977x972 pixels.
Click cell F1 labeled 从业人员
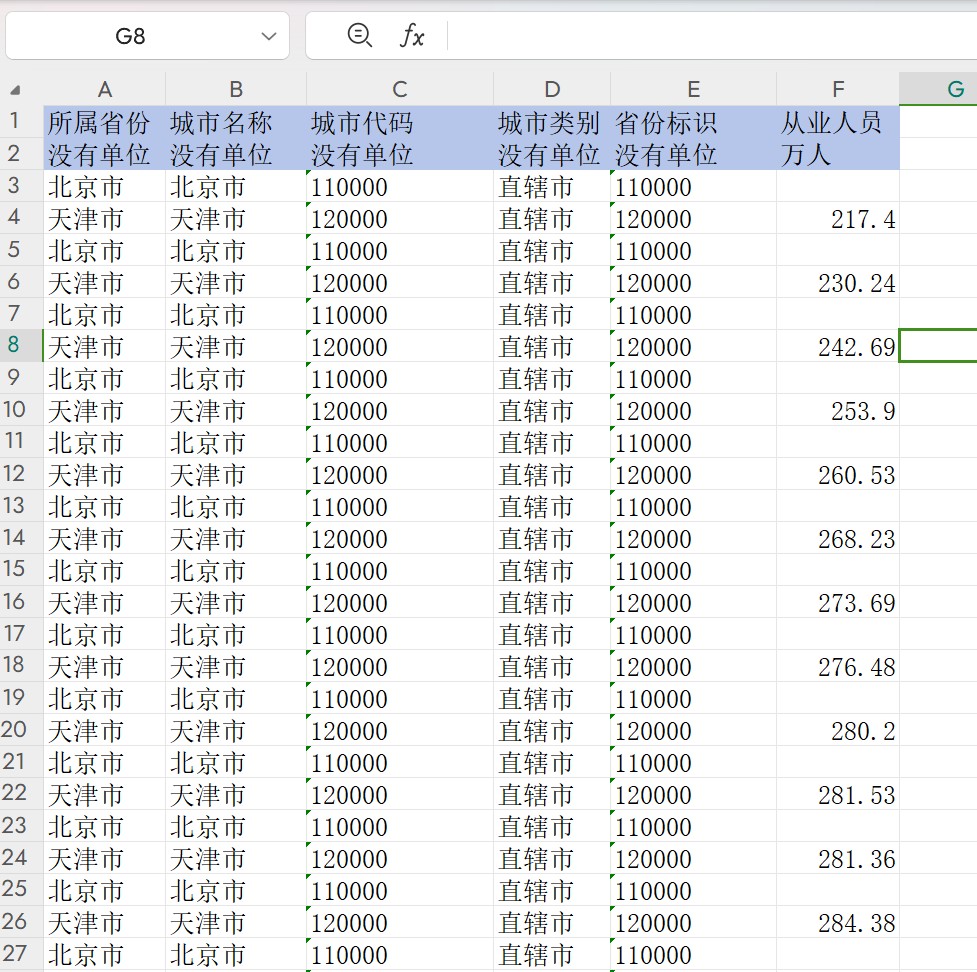(836, 123)
